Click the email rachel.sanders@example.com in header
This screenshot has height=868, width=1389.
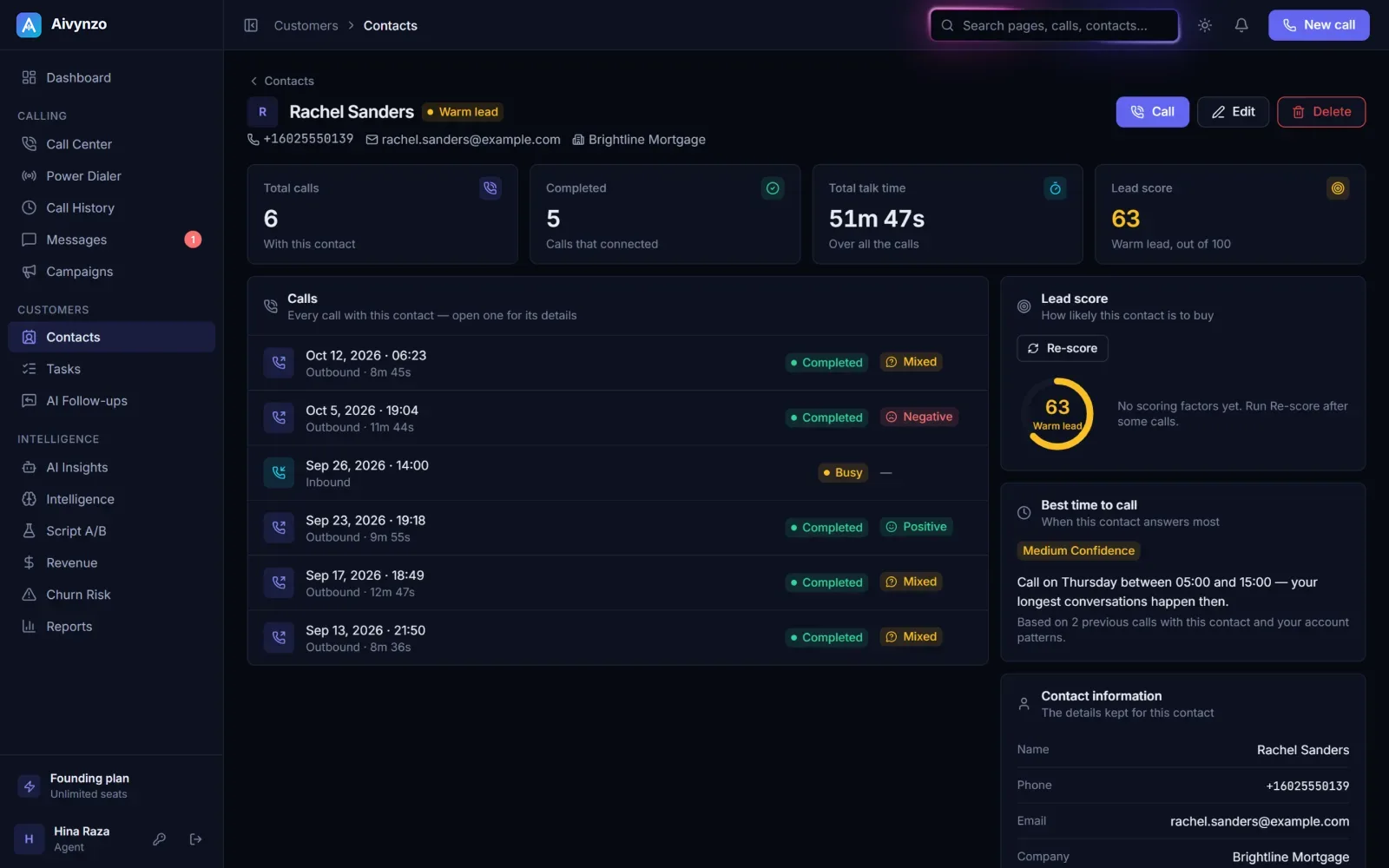[463, 140]
